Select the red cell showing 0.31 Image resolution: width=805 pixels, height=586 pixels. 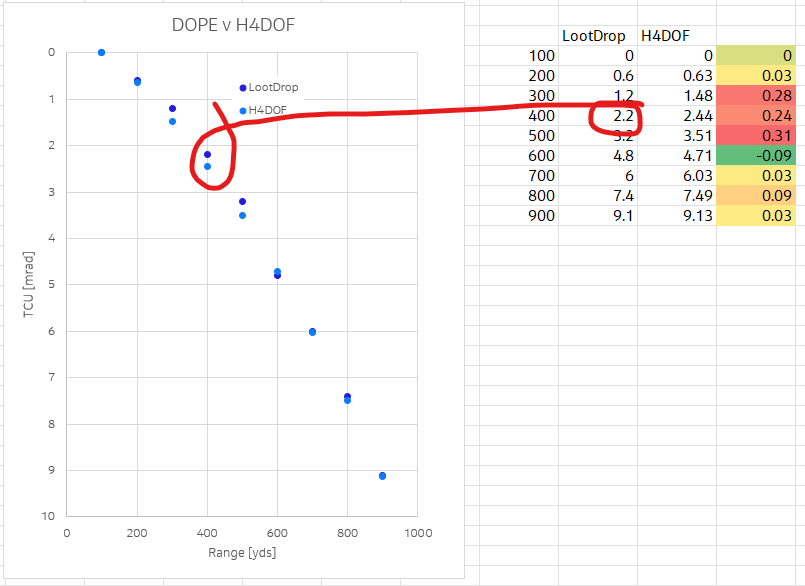point(755,136)
